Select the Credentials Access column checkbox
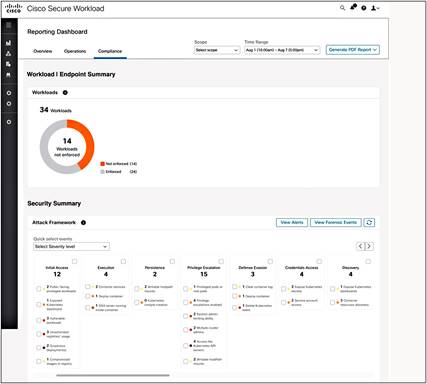The width and height of the screenshot is (427, 384). point(319,261)
